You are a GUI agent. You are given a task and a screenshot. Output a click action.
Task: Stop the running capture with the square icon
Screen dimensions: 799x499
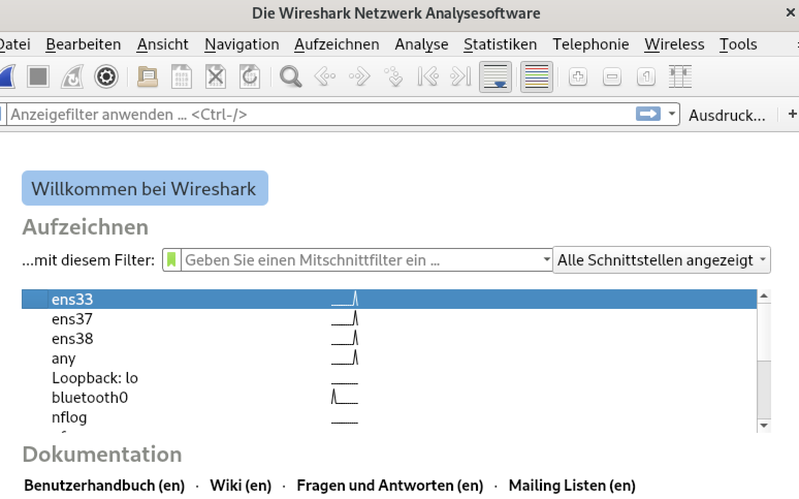coord(38,77)
